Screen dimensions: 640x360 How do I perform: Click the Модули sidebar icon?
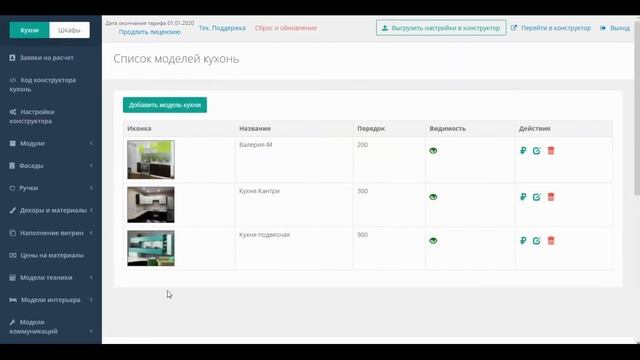click(x=13, y=143)
